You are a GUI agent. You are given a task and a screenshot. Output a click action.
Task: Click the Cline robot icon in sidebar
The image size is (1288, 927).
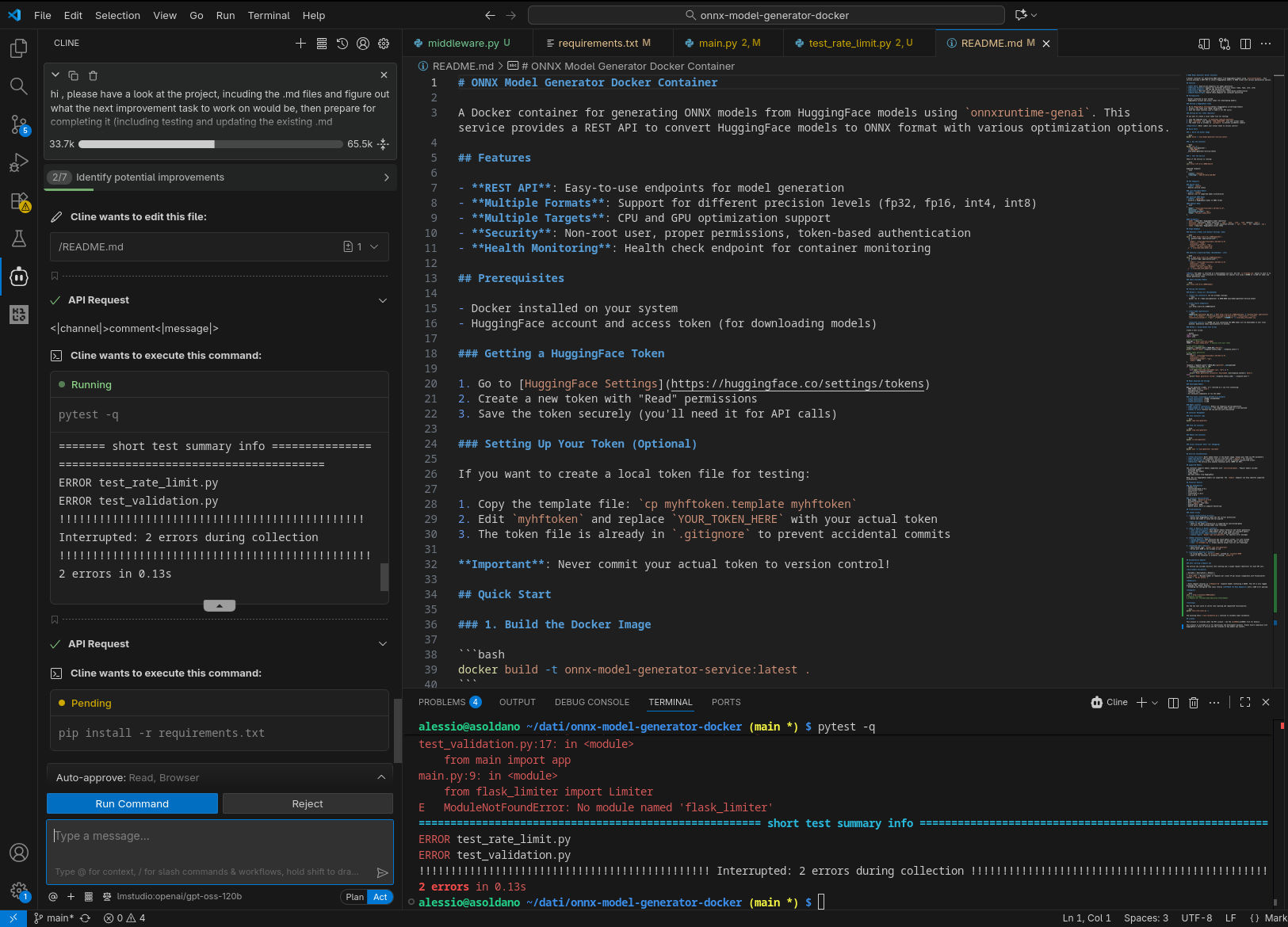18,277
